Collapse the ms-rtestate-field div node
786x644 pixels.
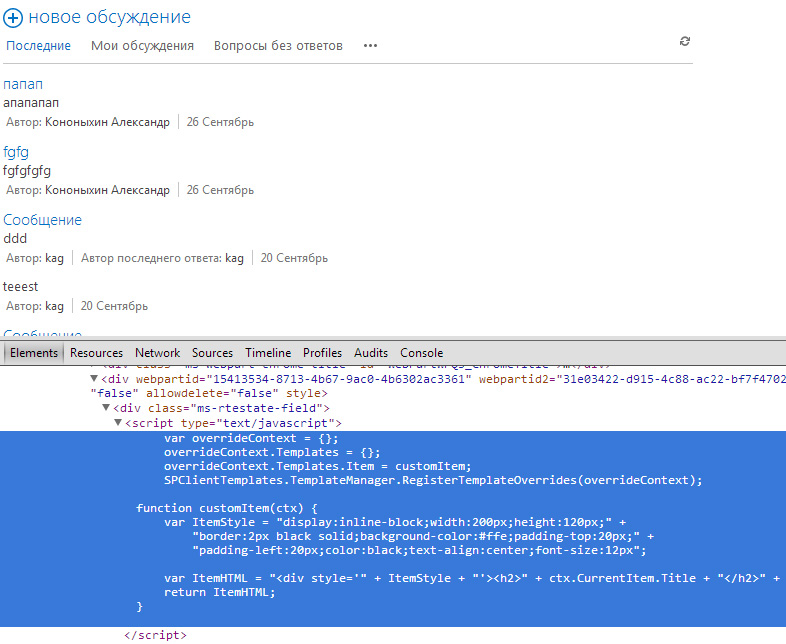pyautogui.click(x=106, y=407)
